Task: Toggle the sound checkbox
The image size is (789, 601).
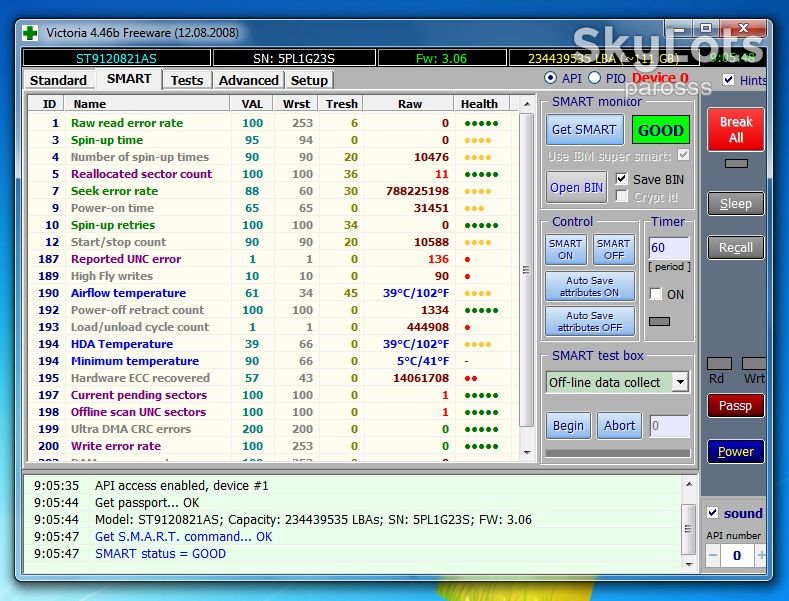Action: (713, 512)
